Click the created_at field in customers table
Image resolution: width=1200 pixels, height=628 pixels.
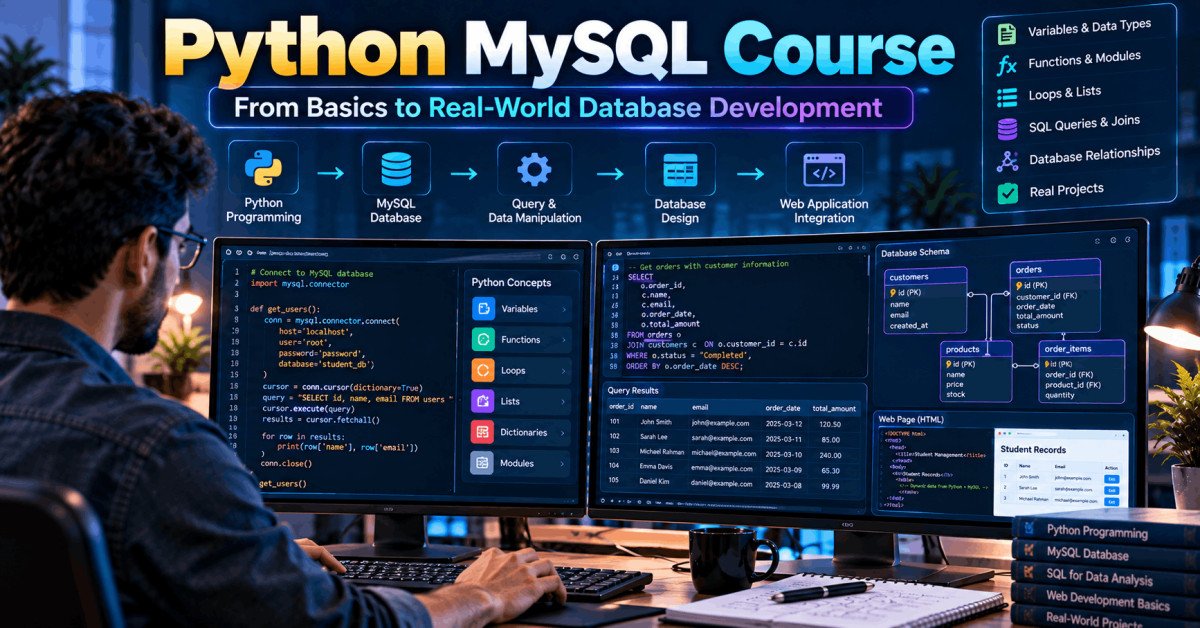point(909,325)
